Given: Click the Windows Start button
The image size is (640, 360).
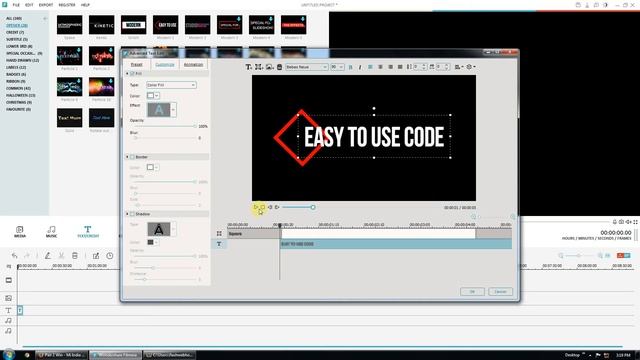Looking at the screenshot, I should tap(9, 355).
